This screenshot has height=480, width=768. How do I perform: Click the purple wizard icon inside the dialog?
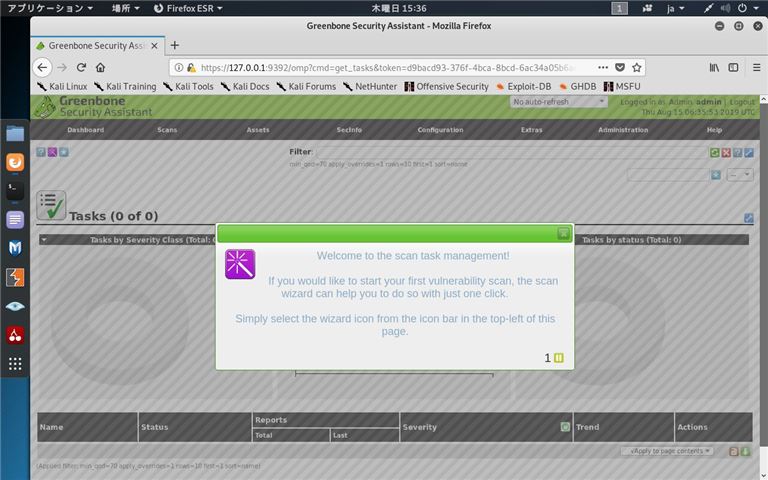coord(240,264)
